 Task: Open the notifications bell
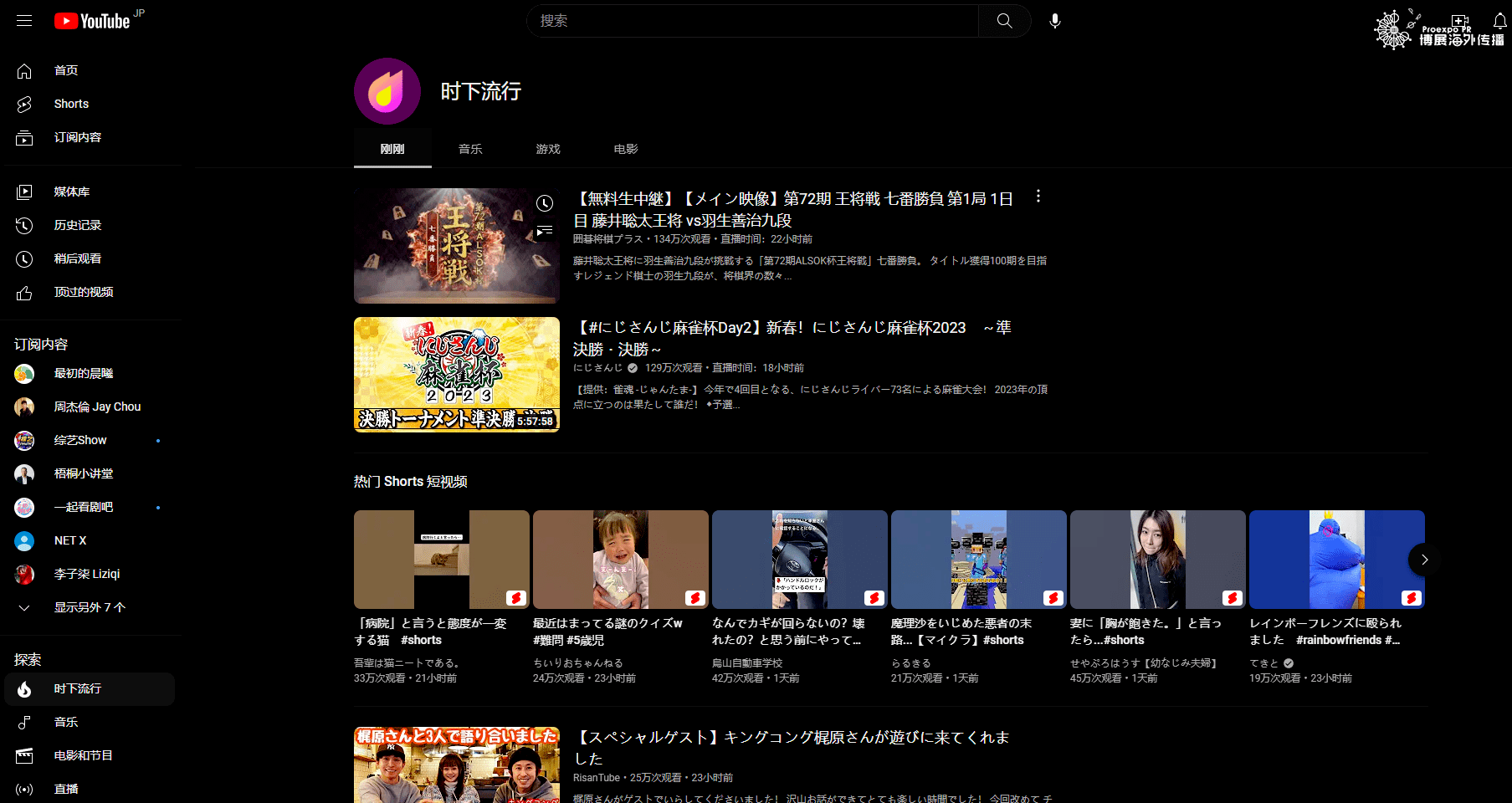[x=1499, y=21]
